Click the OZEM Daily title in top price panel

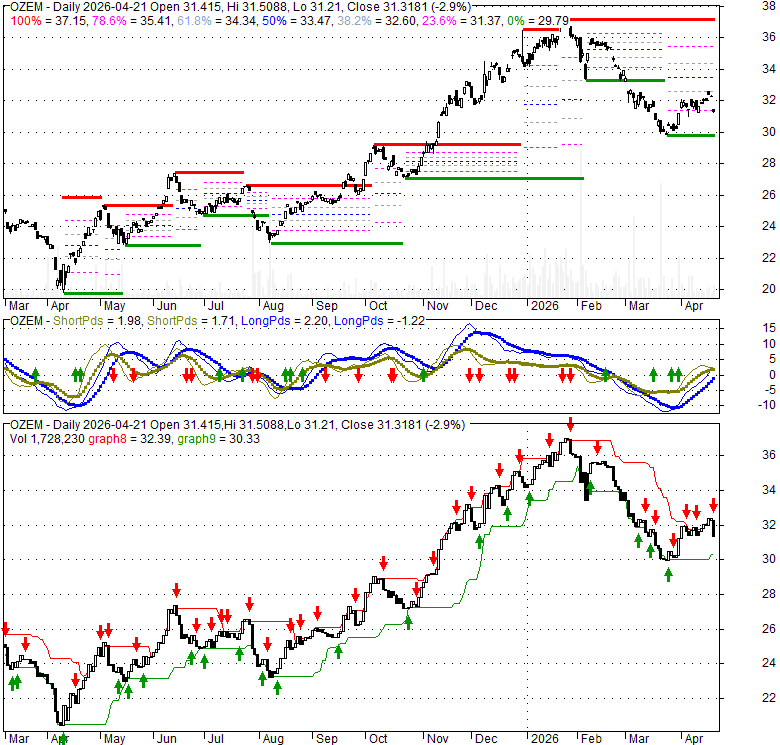point(240,7)
